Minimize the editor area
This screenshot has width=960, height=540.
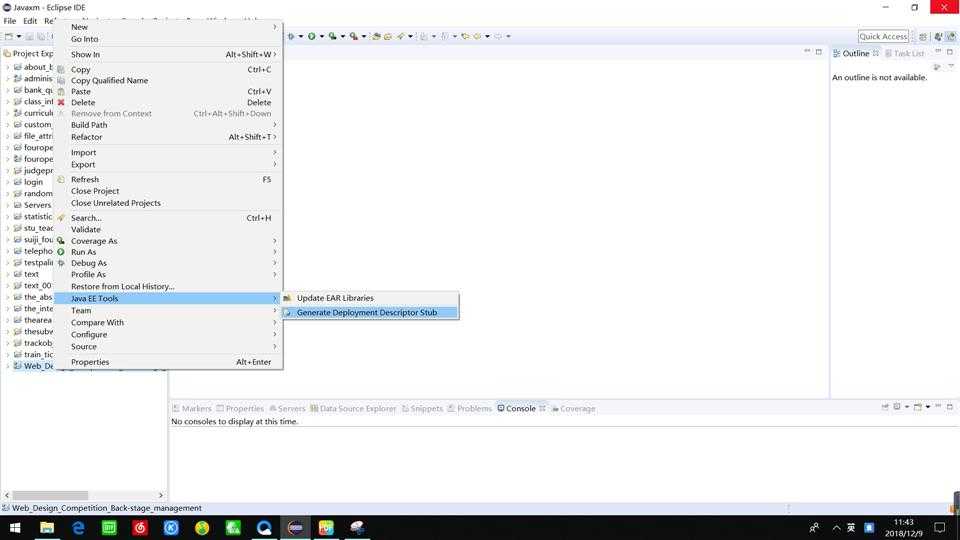point(807,51)
